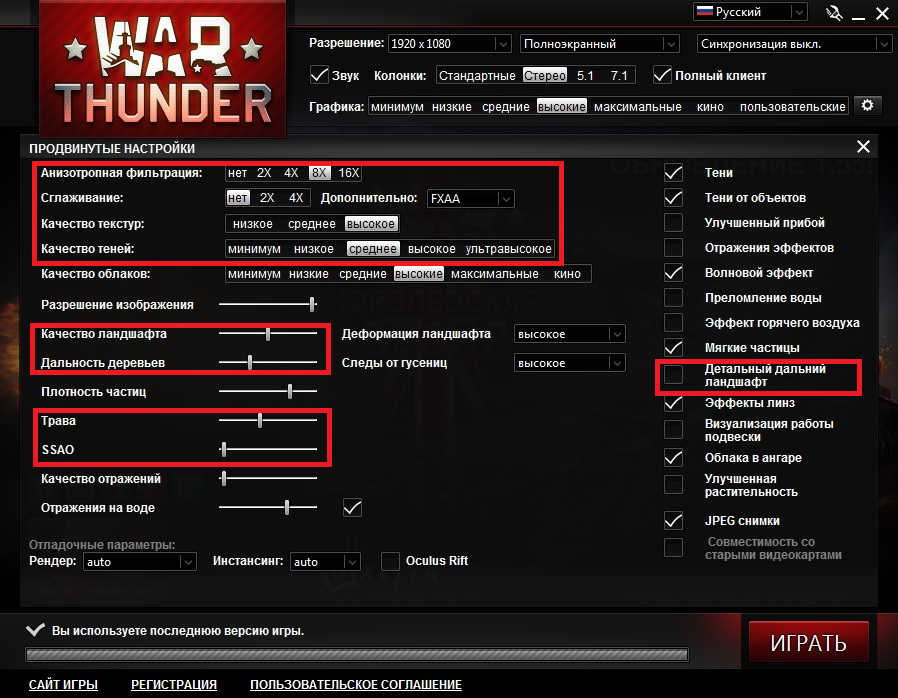898x698 pixels.
Task: Toggle the Полный клиент checkbox
Action: [x=662, y=75]
